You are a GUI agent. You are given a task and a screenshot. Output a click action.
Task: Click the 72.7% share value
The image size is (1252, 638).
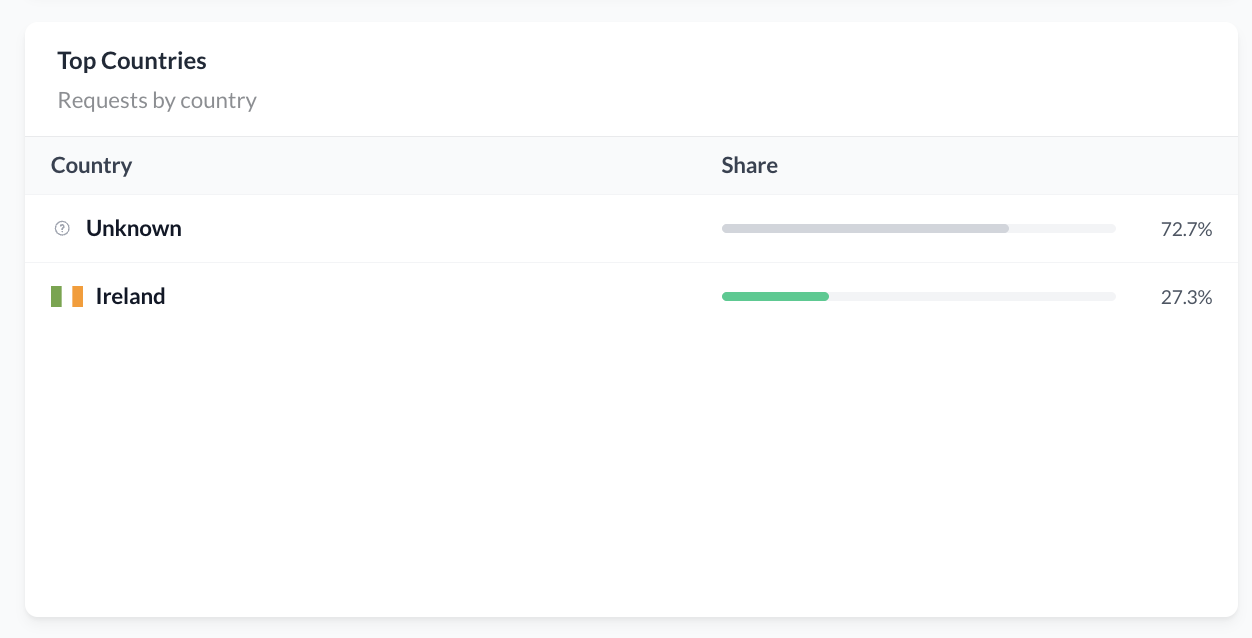[1186, 229]
